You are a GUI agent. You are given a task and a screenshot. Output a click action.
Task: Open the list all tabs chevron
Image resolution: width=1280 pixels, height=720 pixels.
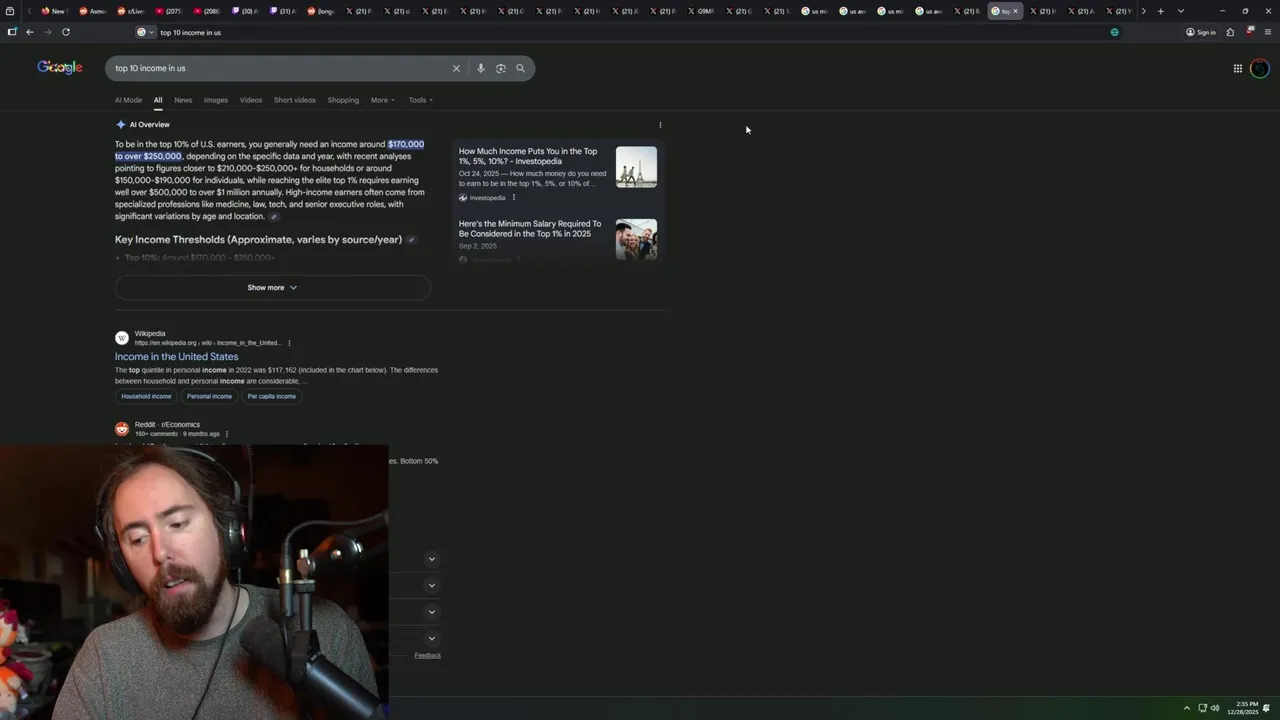coord(1181,11)
